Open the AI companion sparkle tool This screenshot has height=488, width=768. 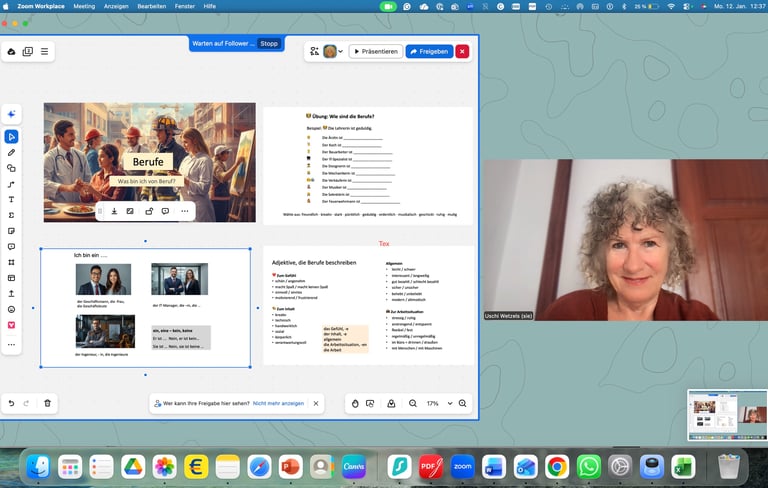click(x=11, y=114)
